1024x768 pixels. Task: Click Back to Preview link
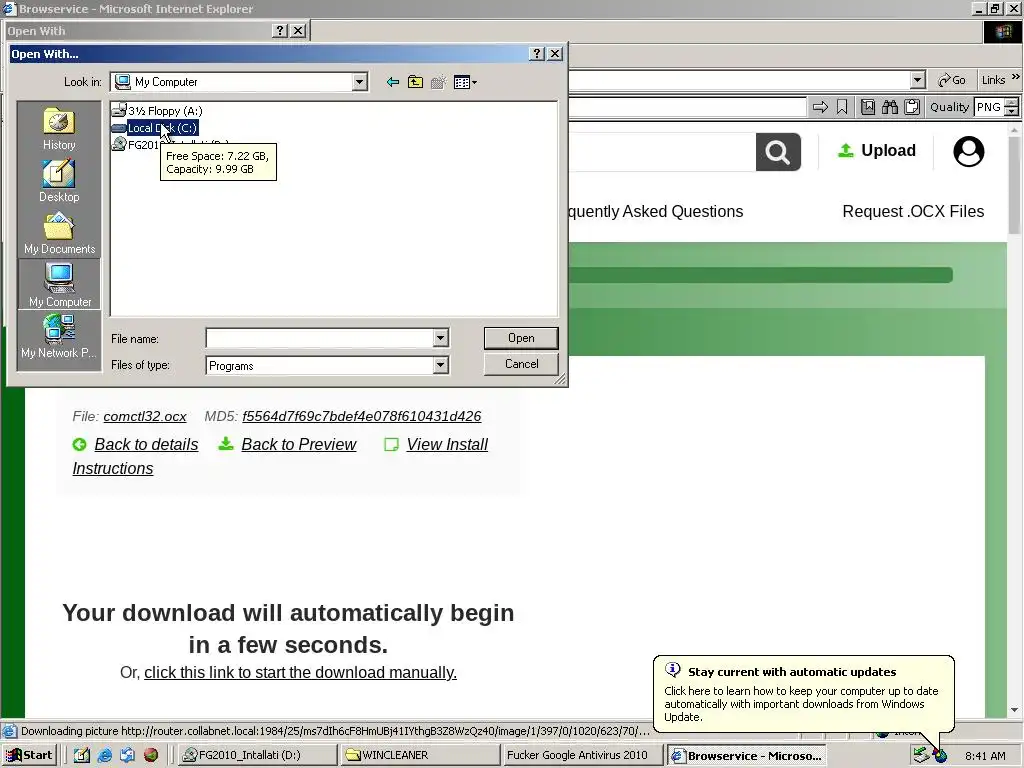(x=298, y=445)
